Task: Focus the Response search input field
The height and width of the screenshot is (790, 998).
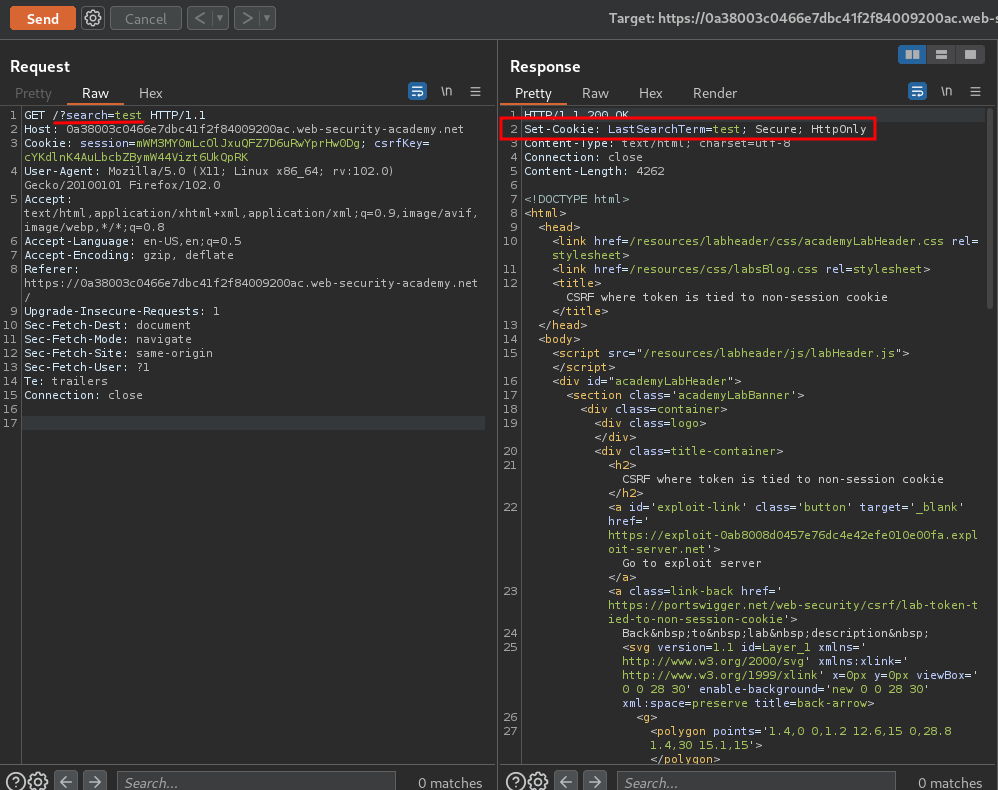Action: coord(756,782)
